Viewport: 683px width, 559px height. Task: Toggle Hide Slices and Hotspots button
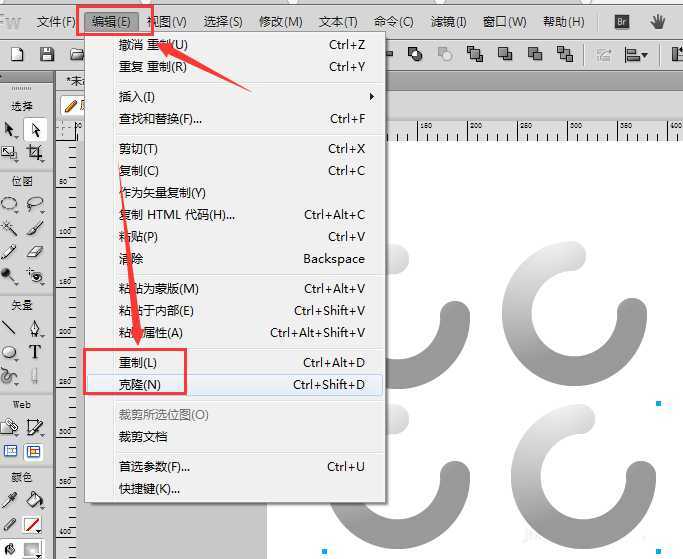10,451
